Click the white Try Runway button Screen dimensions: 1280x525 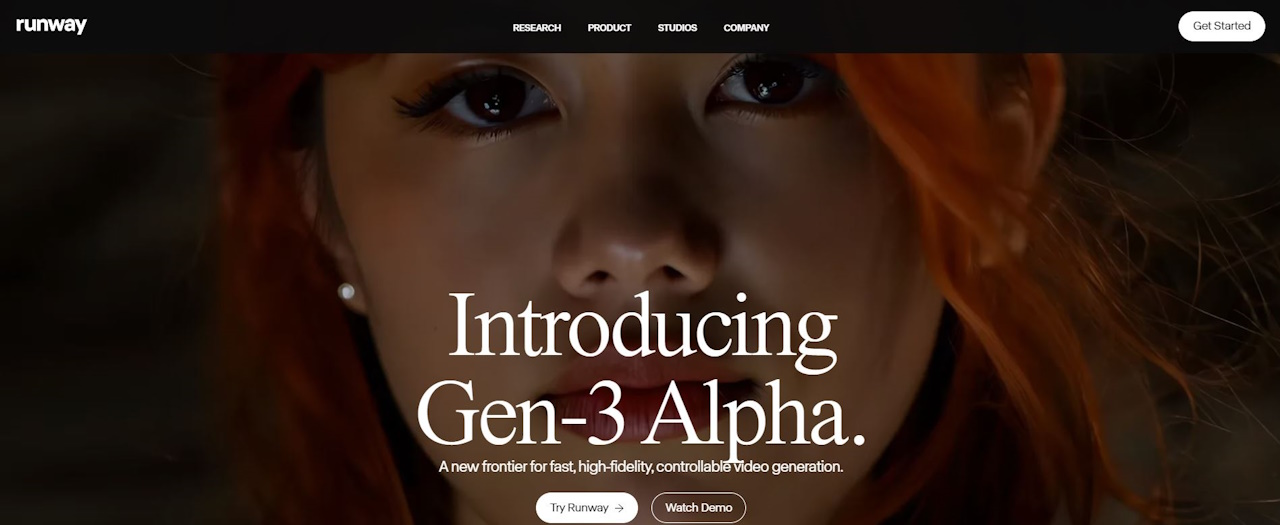[586, 508]
